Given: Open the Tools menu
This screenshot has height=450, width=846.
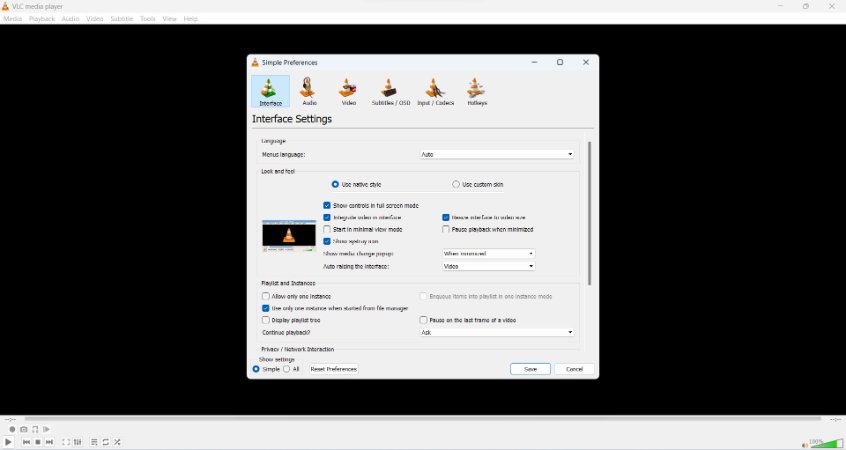Looking at the screenshot, I should [147, 19].
